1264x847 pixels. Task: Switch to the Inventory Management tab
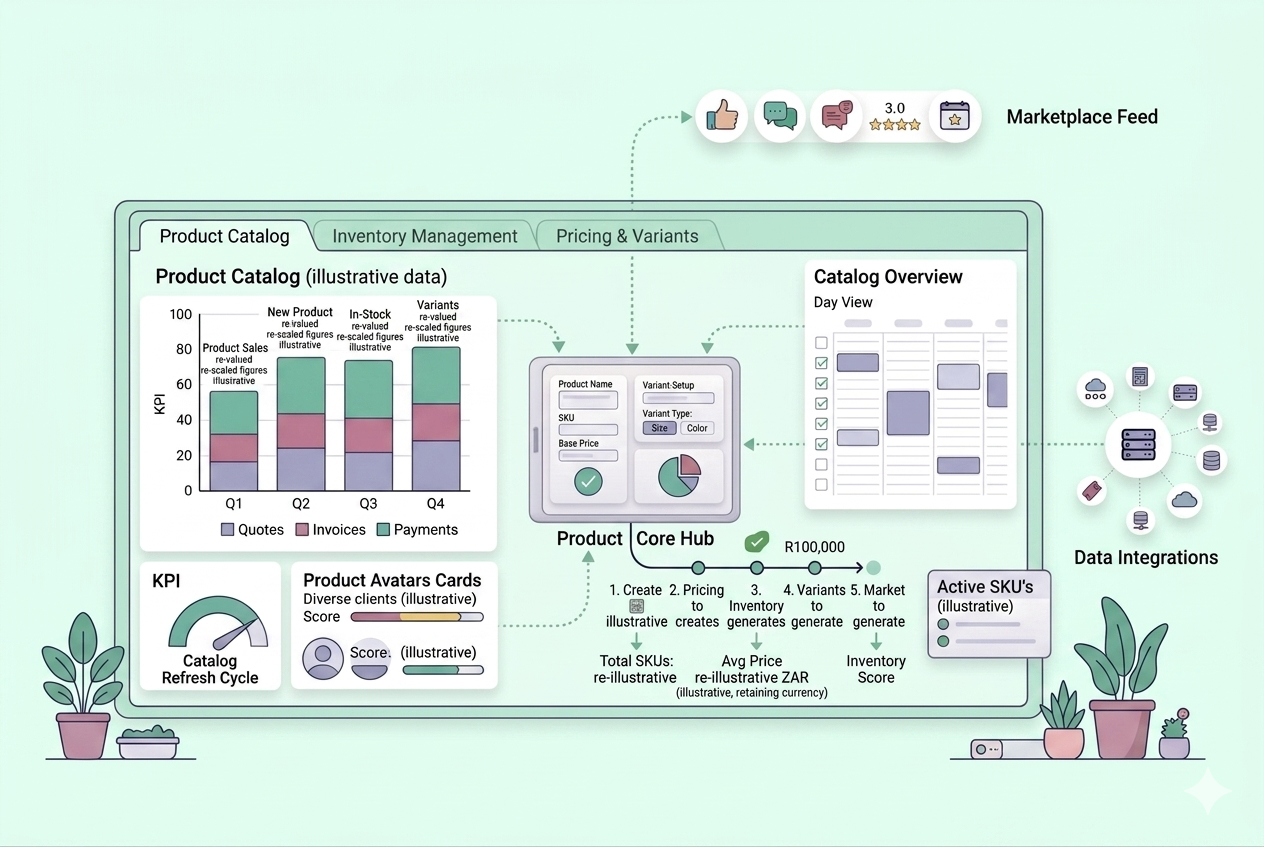pyautogui.click(x=424, y=236)
